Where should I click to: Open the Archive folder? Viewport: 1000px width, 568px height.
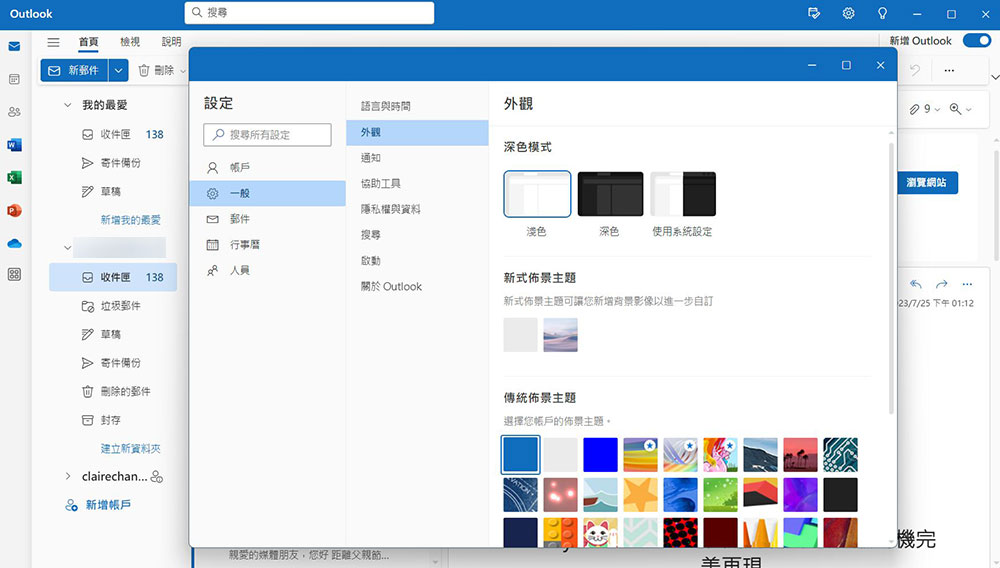pyautogui.click(x=113, y=420)
